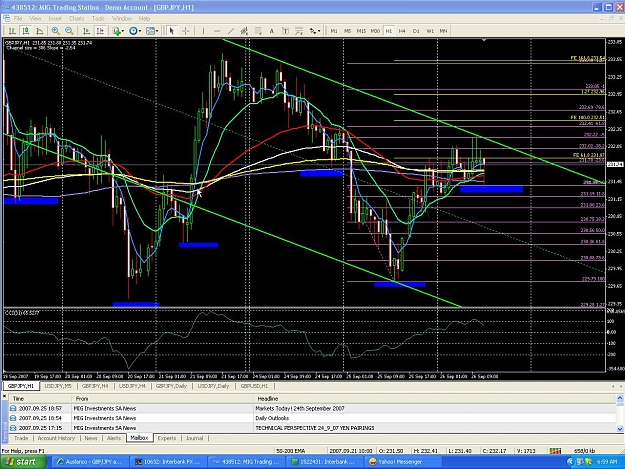
Task: Open the Periods clock button
Action: point(133,31)
